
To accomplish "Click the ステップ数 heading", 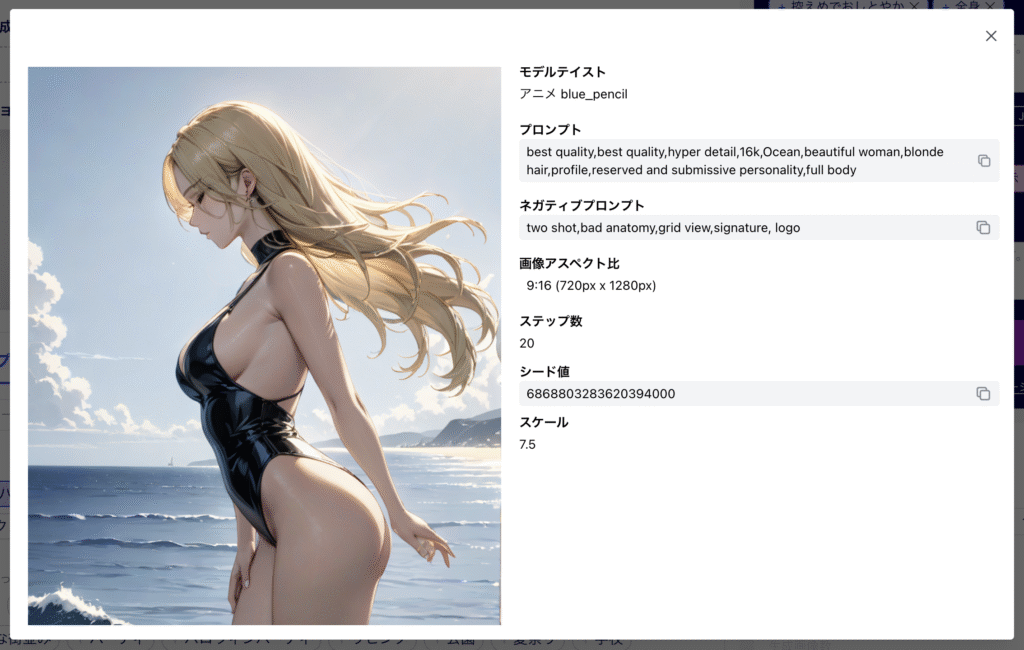I will point(551,321).
